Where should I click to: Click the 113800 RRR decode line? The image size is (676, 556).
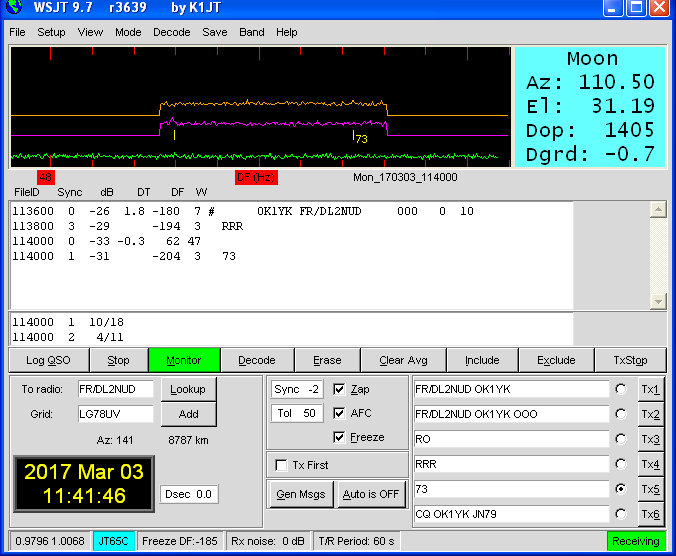128,226
